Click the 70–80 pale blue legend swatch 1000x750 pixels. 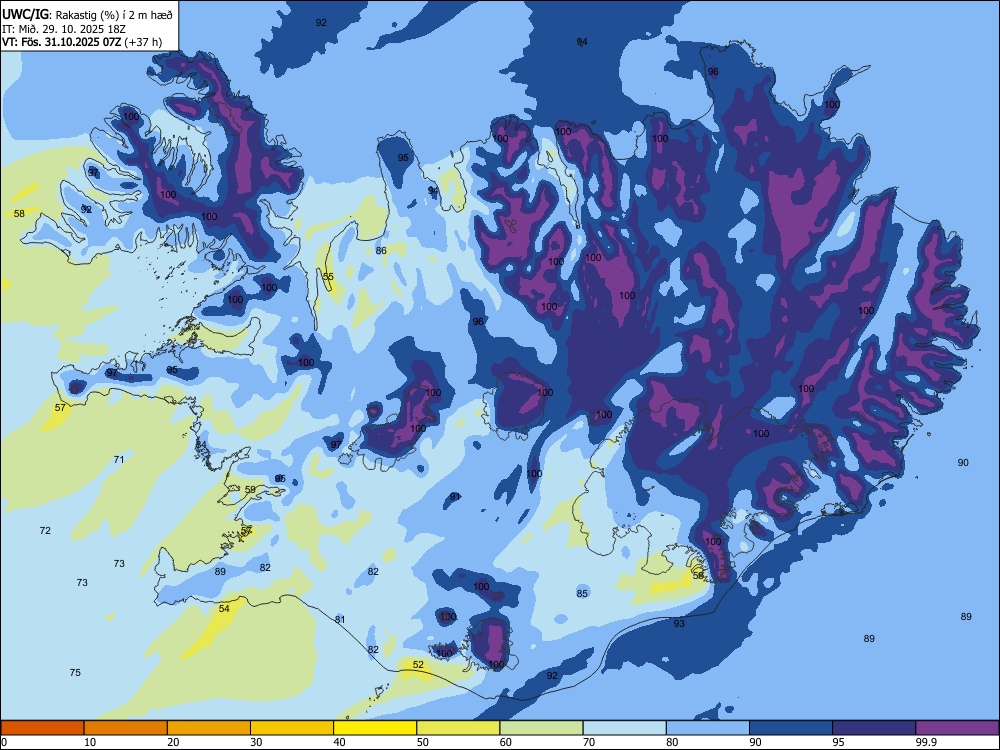[x=625, y=728]
